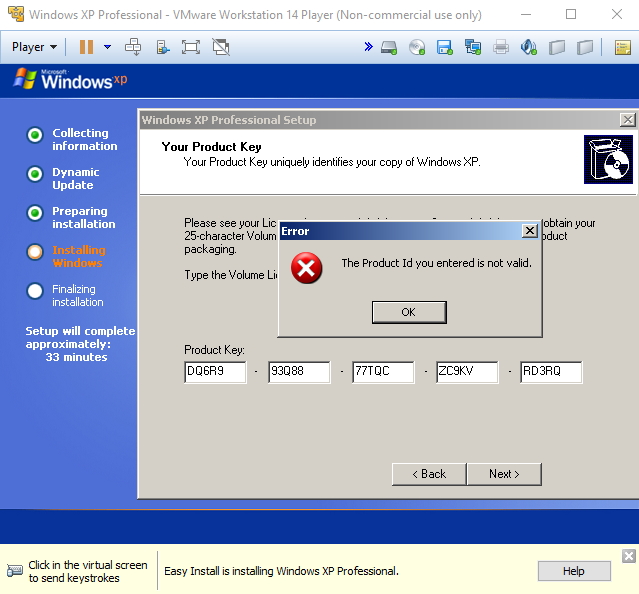Screen dimensions: 639x594
Task: Open the Player menu
Action: pos(34,47)
